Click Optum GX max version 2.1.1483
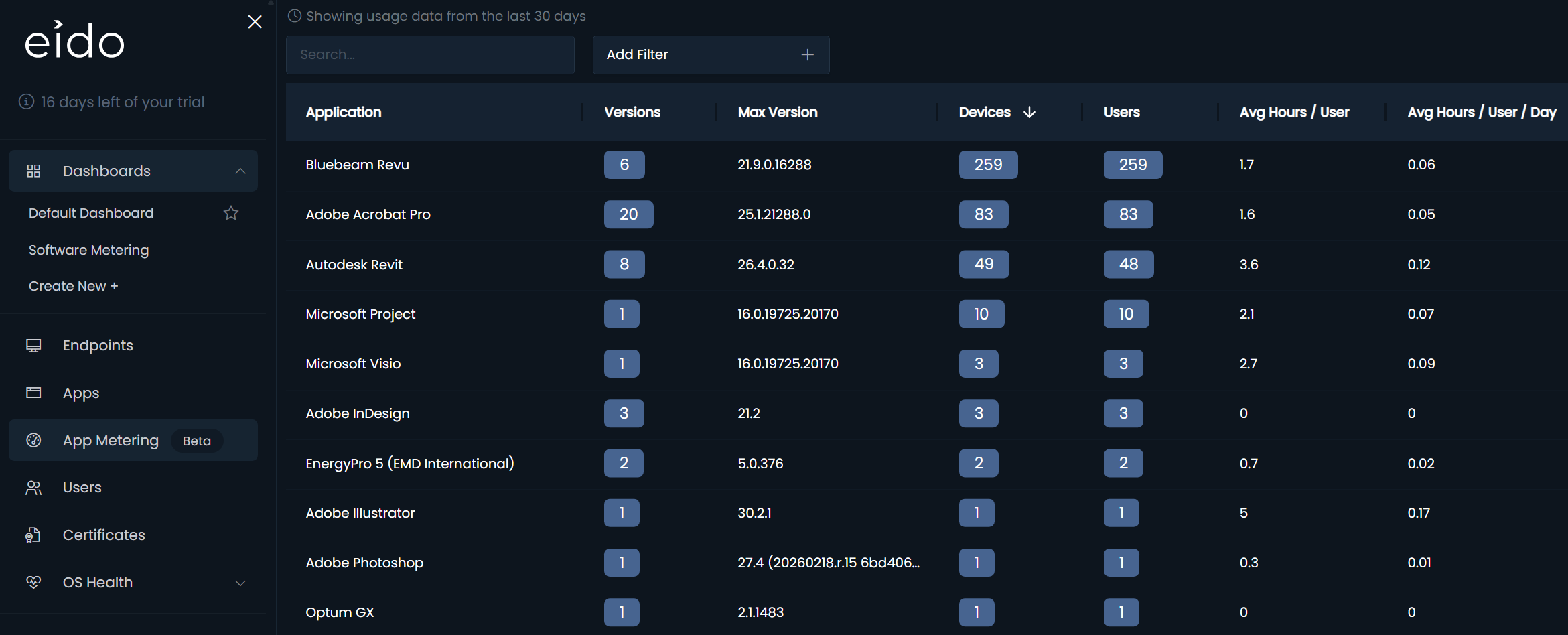Screen dimensions: 1568x635 click(760, 612)
